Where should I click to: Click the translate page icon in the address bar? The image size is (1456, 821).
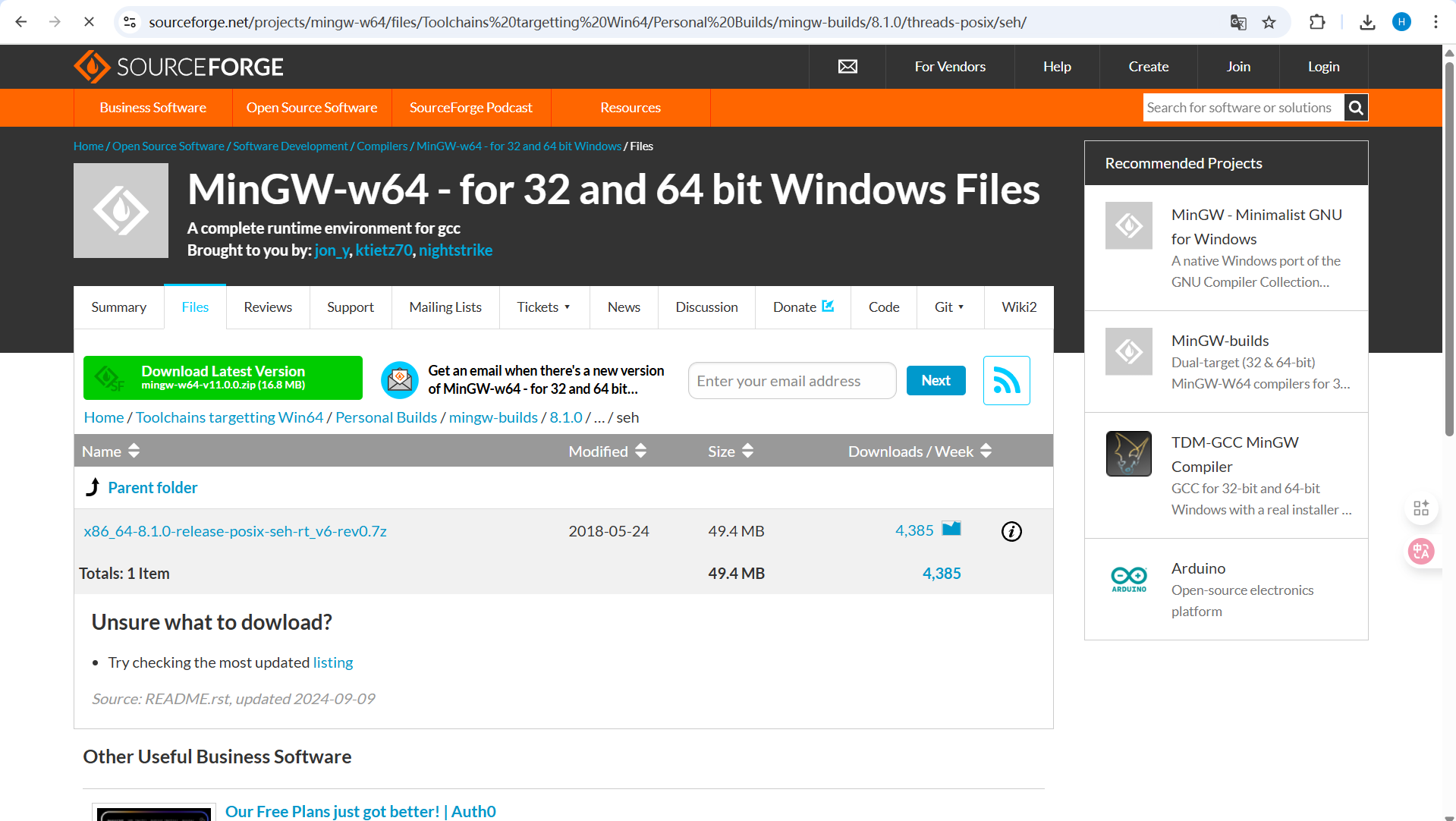tap(1238, 22)
